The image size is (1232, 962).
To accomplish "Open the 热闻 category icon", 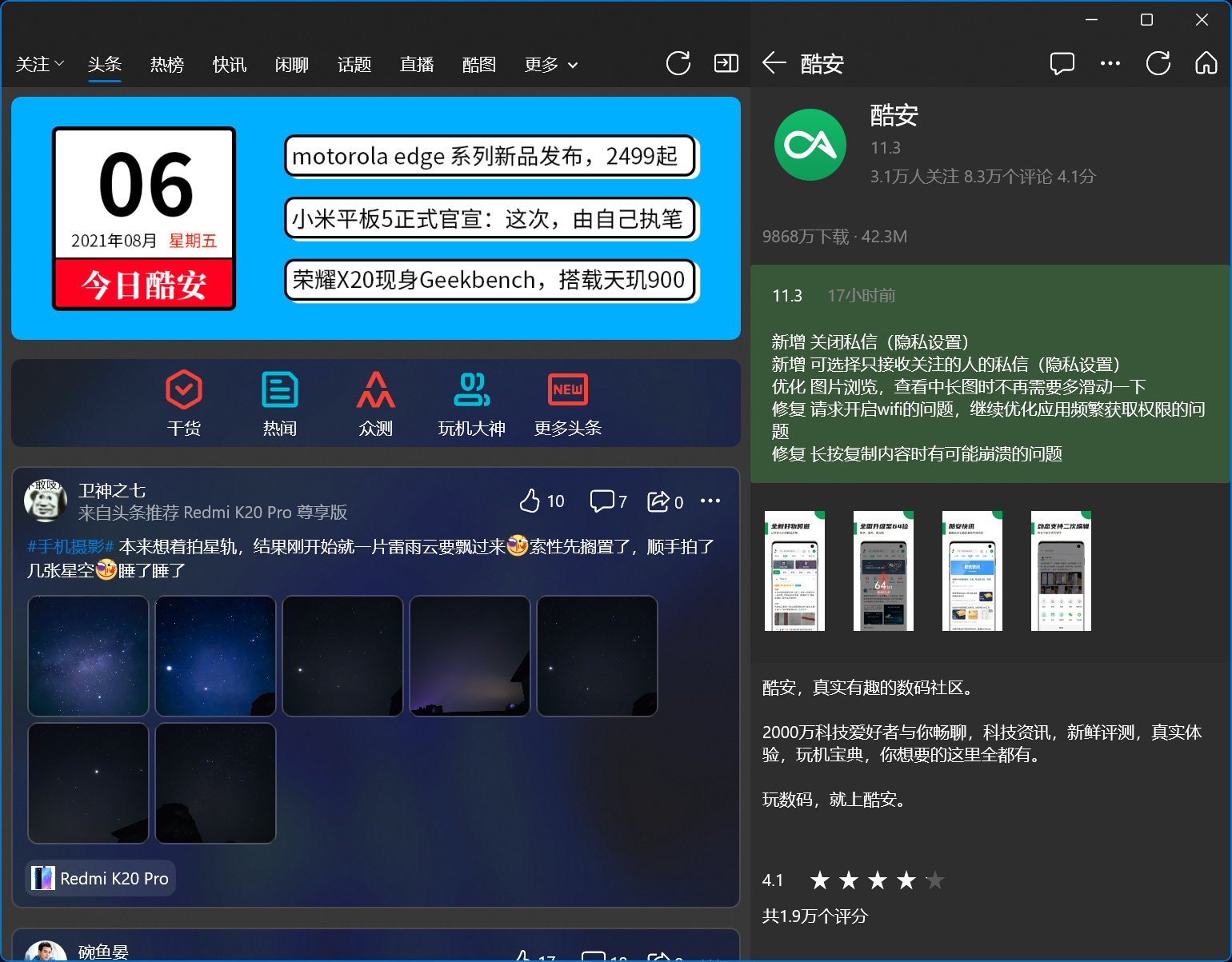I will point(280,404).
